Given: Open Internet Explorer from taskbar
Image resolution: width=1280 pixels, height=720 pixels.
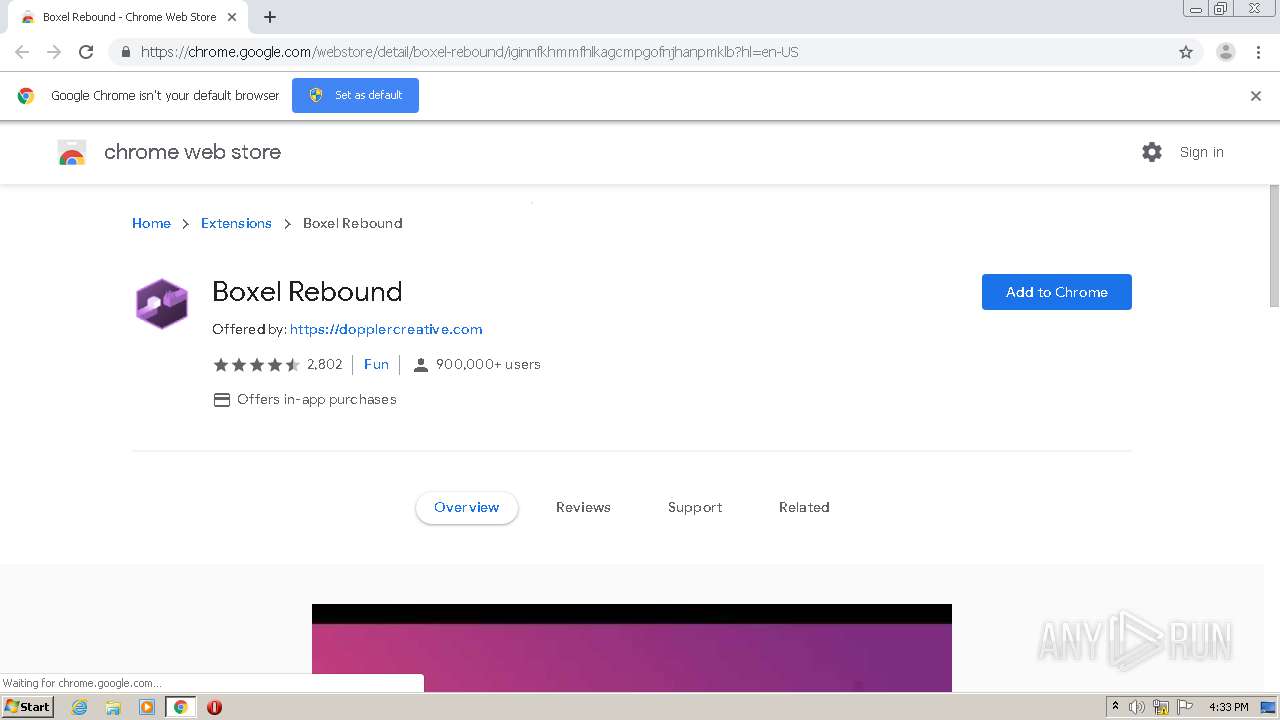Looking at the screenshot, I should click(80, 707).
